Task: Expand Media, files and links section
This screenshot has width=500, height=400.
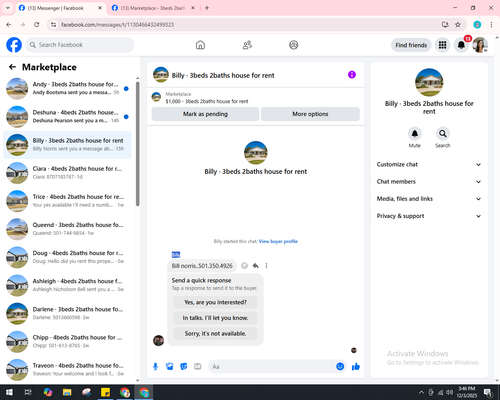Action: pyautogui.click(x=429, y=199)
